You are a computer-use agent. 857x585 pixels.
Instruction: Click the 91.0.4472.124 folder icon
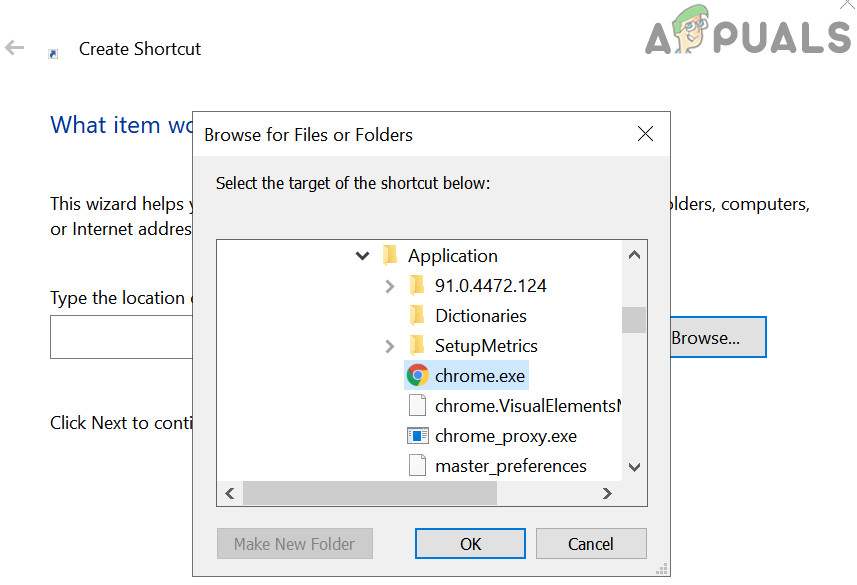pos(417,286)
